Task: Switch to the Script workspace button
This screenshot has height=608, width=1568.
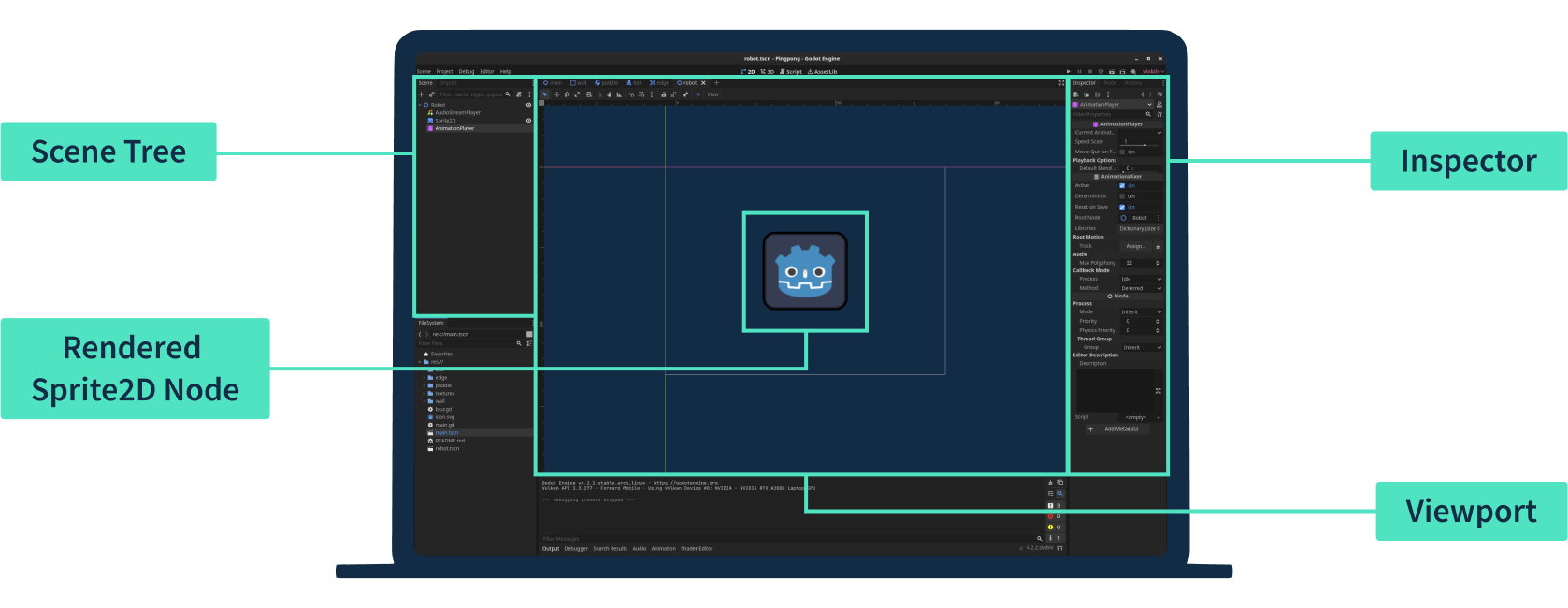Action: pos(791,71)
